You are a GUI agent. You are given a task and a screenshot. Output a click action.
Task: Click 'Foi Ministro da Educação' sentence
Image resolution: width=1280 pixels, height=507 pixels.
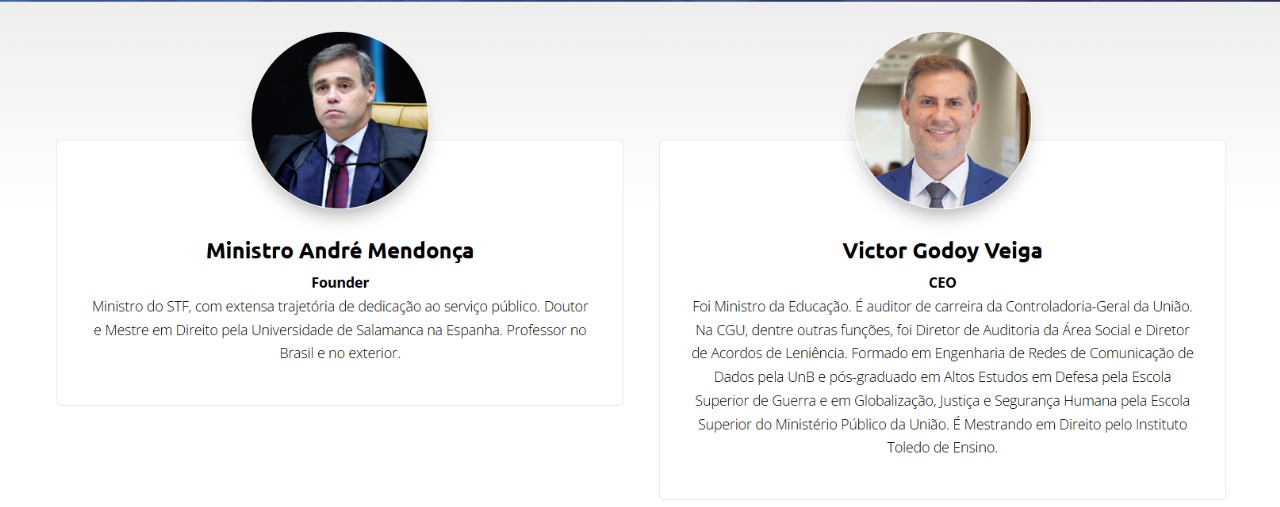click(x=771, y=306)
